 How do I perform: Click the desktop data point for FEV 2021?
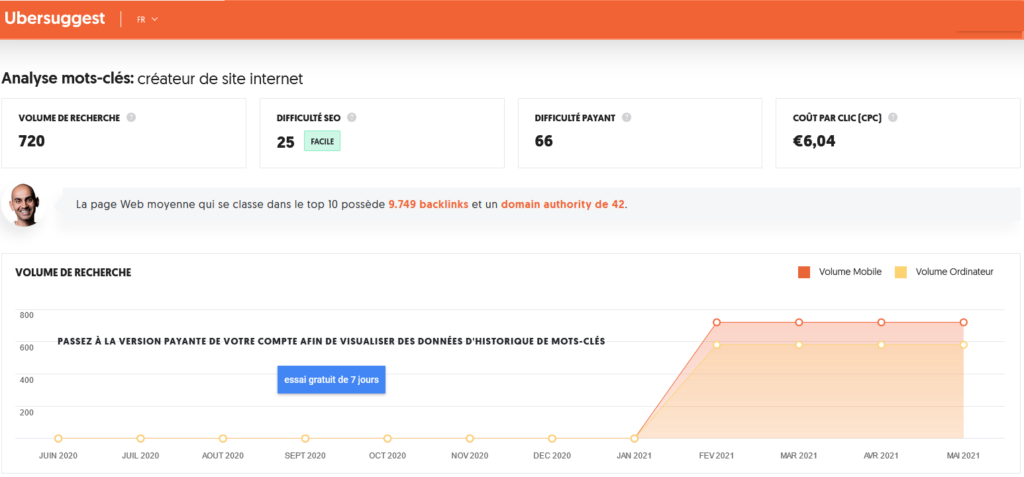click(716, 344)
